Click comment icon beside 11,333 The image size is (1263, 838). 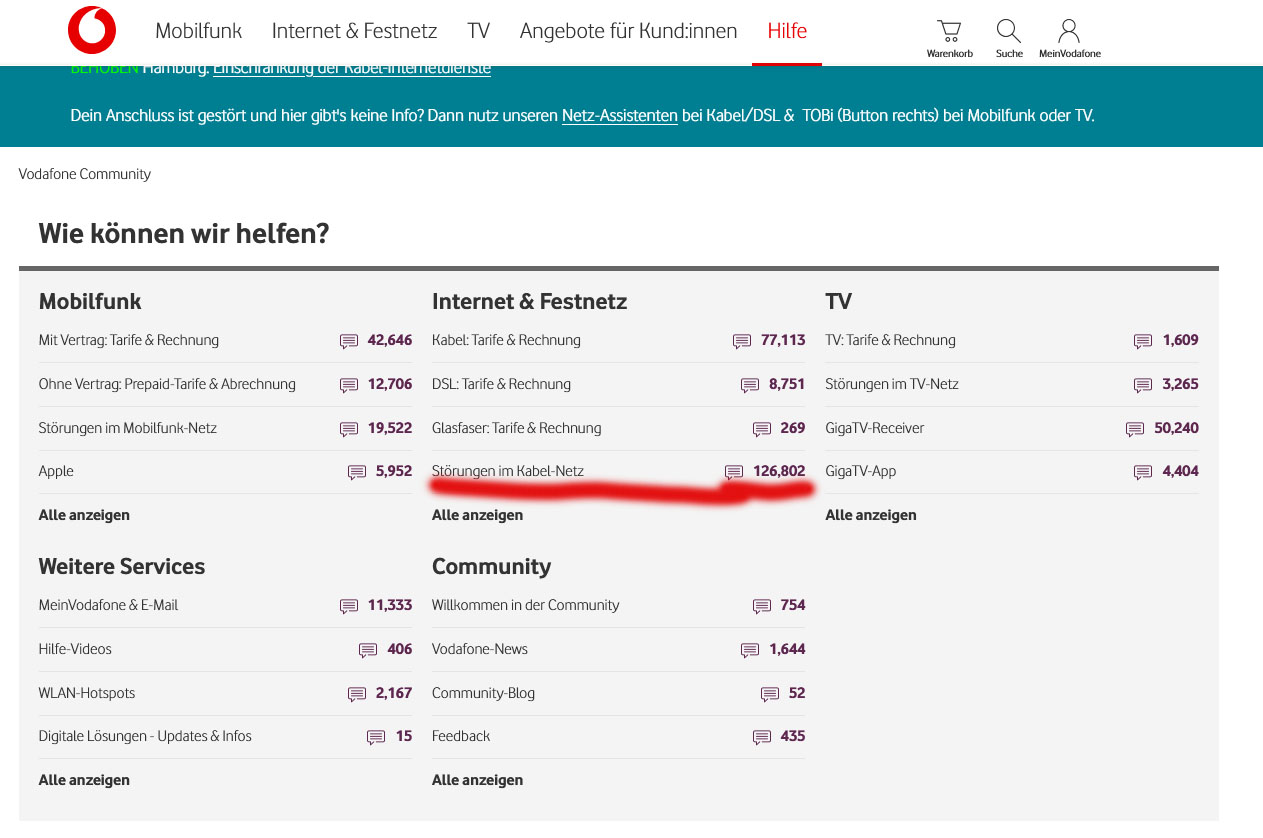(349, 606)
